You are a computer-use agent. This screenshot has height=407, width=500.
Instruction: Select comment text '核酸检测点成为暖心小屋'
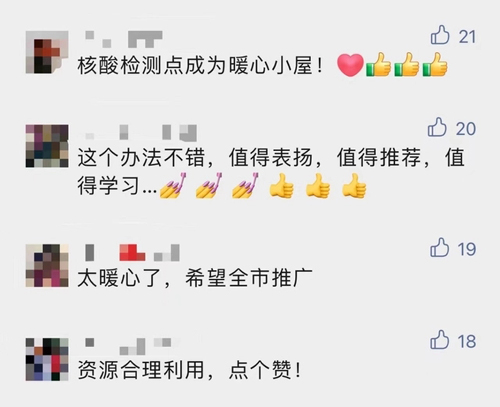click(195, 65)
